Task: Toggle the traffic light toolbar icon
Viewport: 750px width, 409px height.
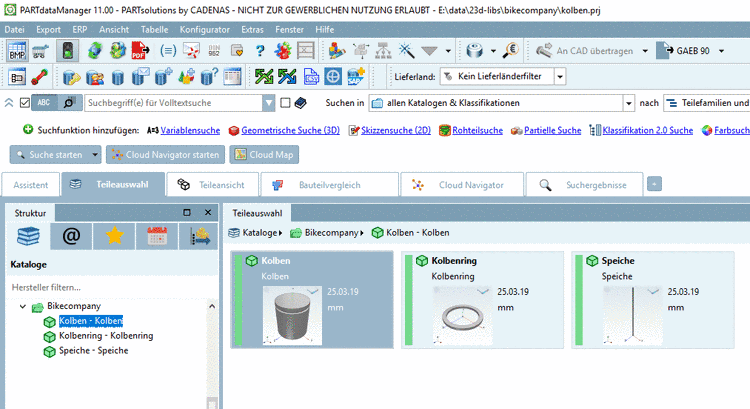Action: click(x=67, y=51)
